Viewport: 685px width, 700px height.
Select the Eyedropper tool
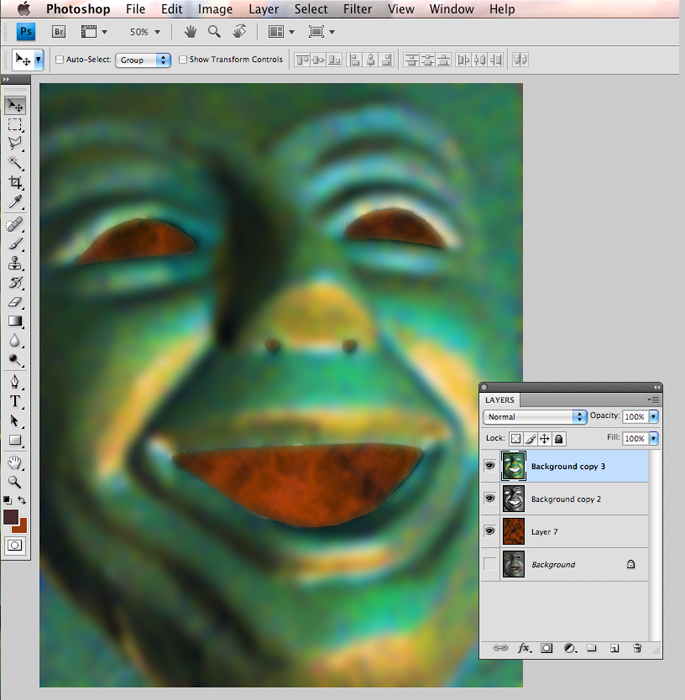click(x=15, y=202)
